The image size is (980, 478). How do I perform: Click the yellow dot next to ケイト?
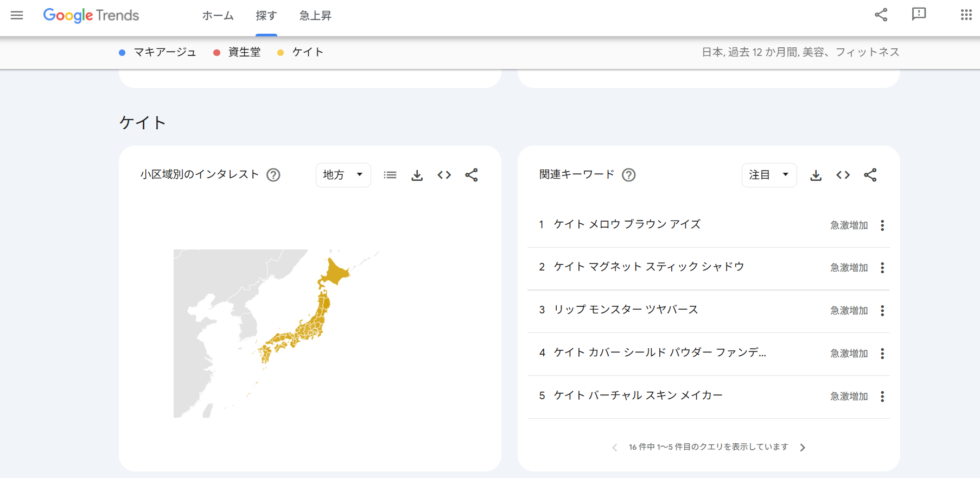pyautogui.click(x=280, y=53)
